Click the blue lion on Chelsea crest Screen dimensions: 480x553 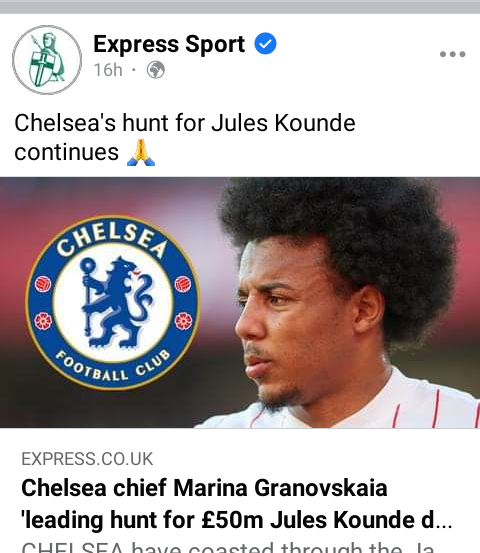coord(115,303)
